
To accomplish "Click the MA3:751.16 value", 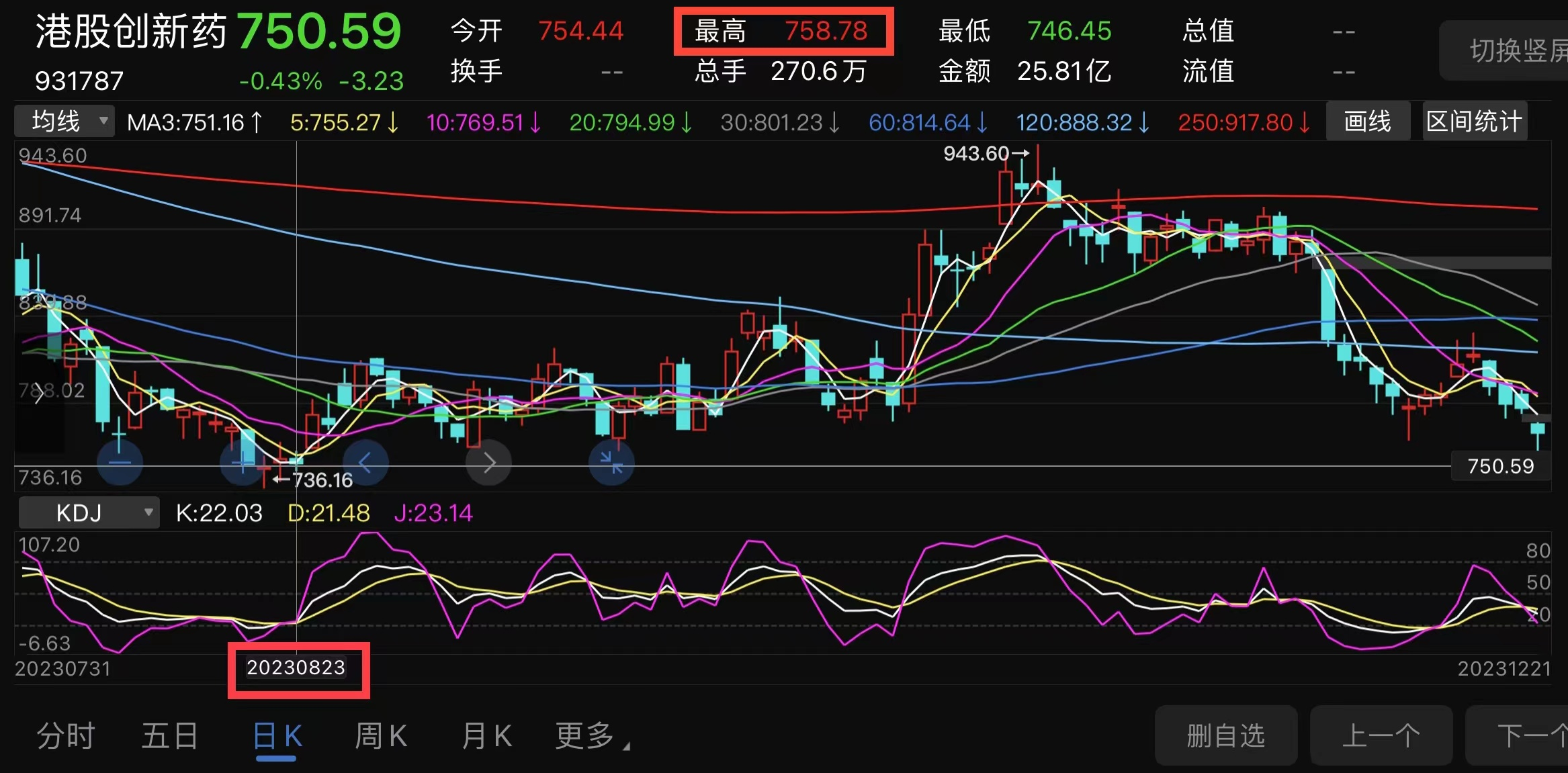I will point(195,122).
